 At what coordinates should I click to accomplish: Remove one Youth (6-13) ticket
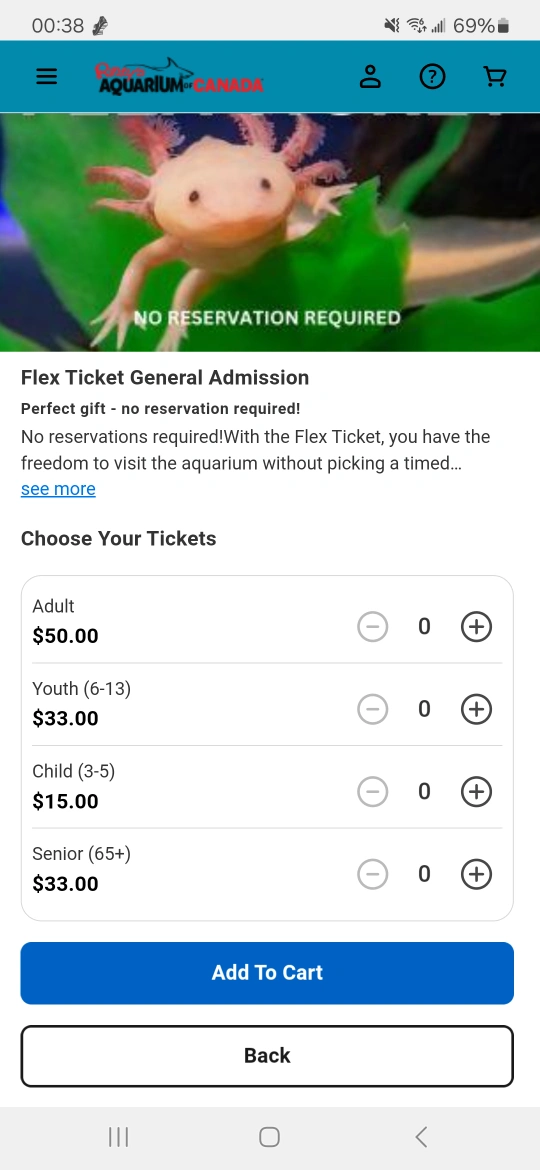click(373, 709)
